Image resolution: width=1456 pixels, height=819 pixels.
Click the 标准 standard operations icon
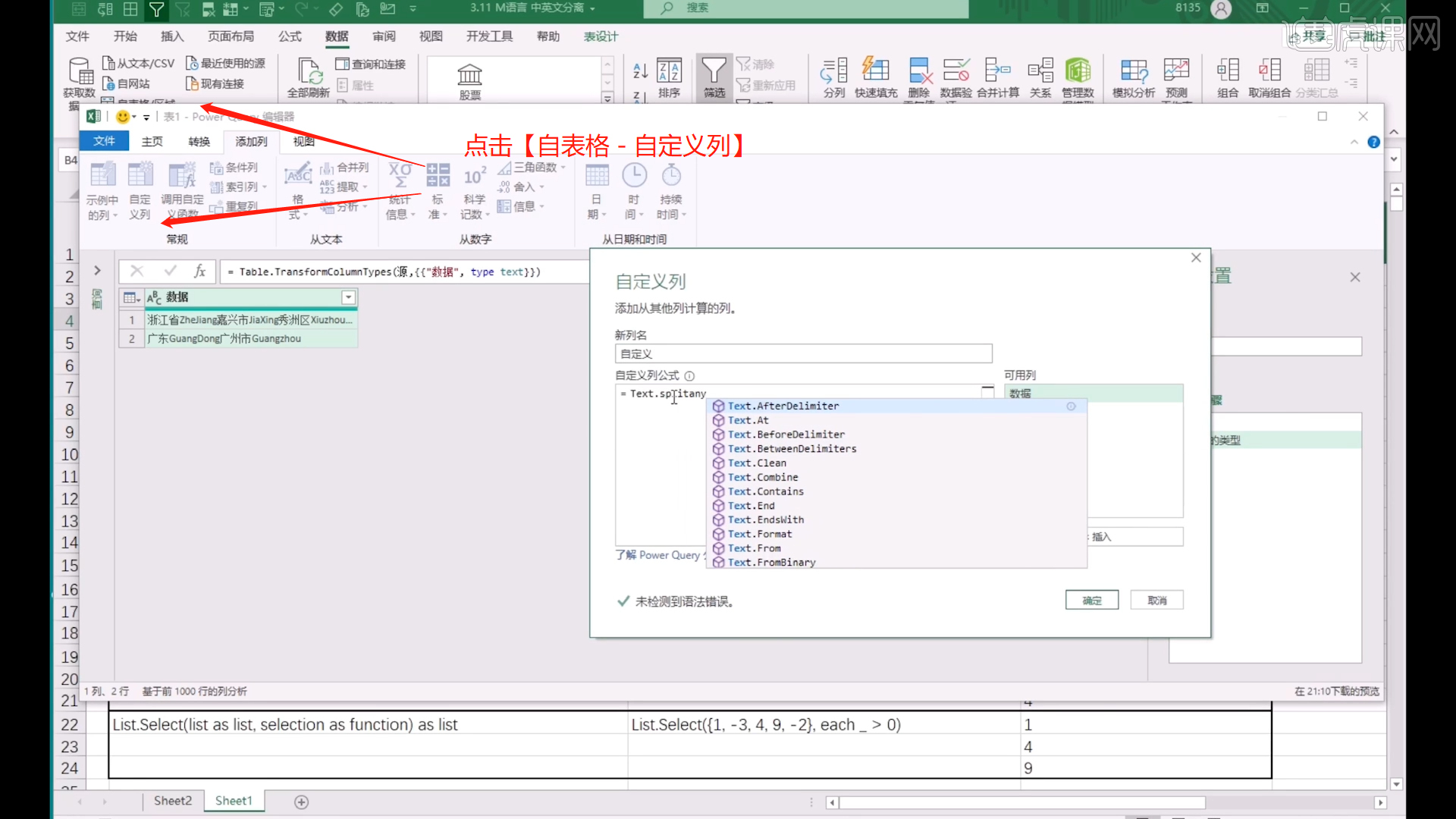tap(438, 176)
